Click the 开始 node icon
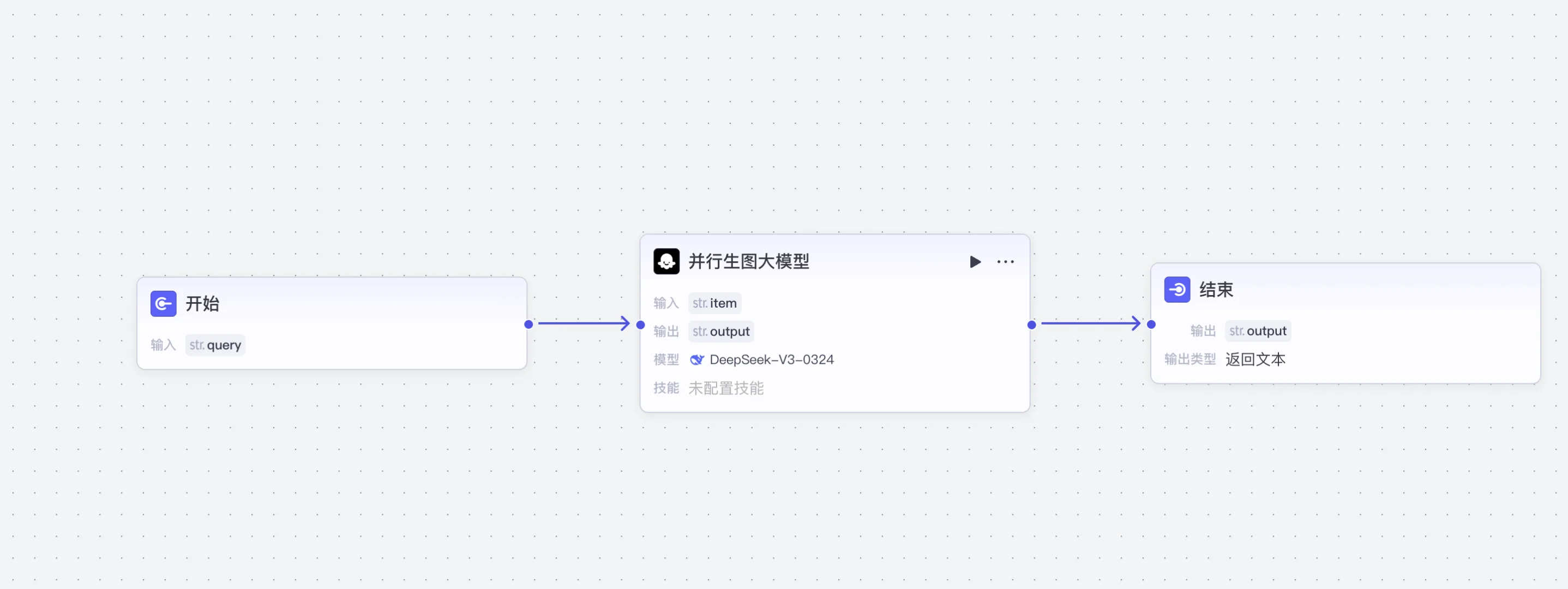The width and height of the screenshot is (1568, 589). click(163, 303)
